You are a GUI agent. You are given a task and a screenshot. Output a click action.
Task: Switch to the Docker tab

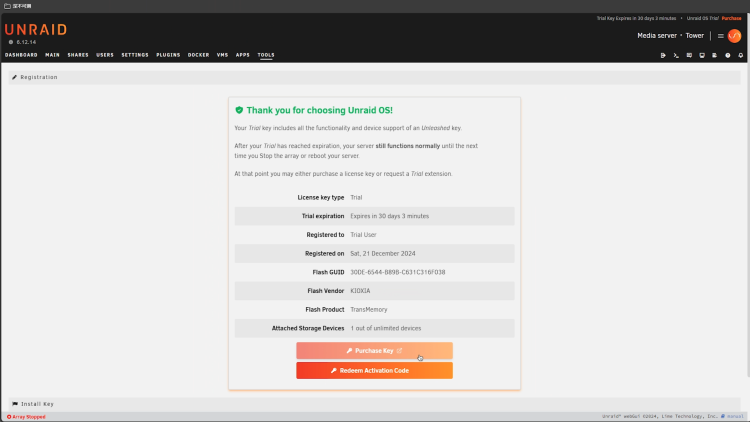(x=199, y=55)
